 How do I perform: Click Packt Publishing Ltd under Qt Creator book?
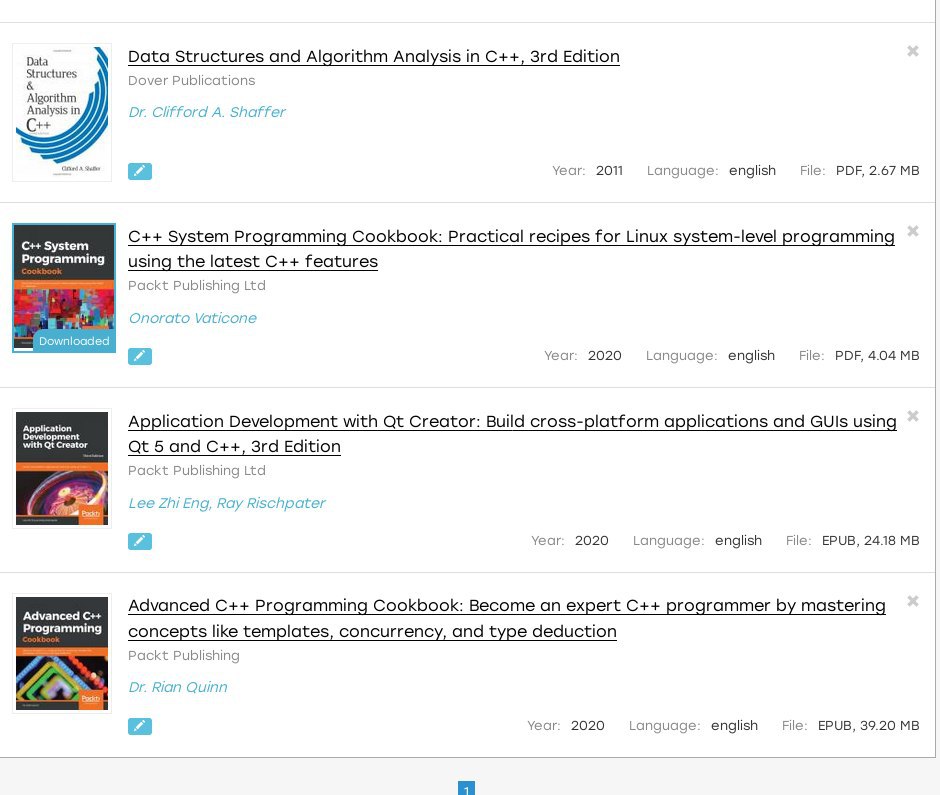click(x=197, y=471)
